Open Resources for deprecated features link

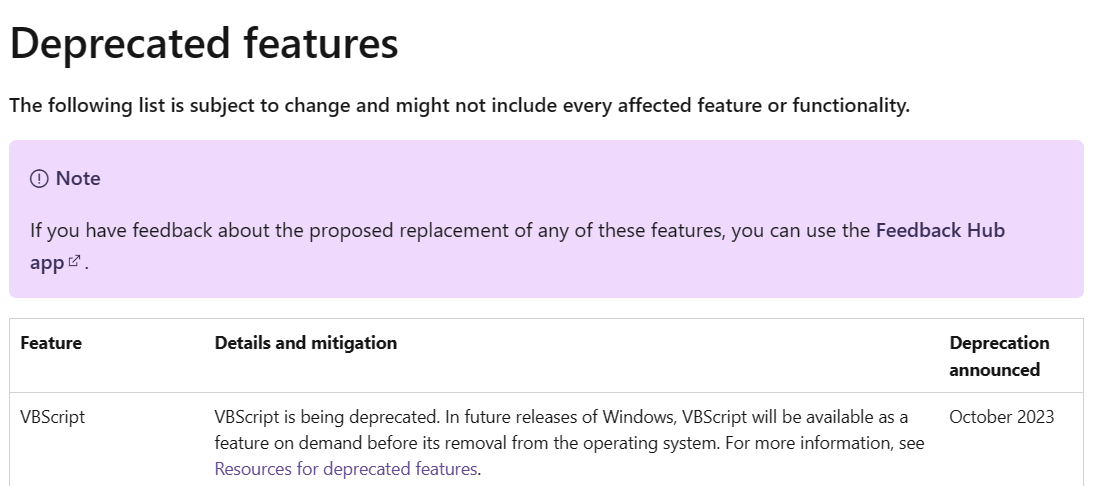346,469
